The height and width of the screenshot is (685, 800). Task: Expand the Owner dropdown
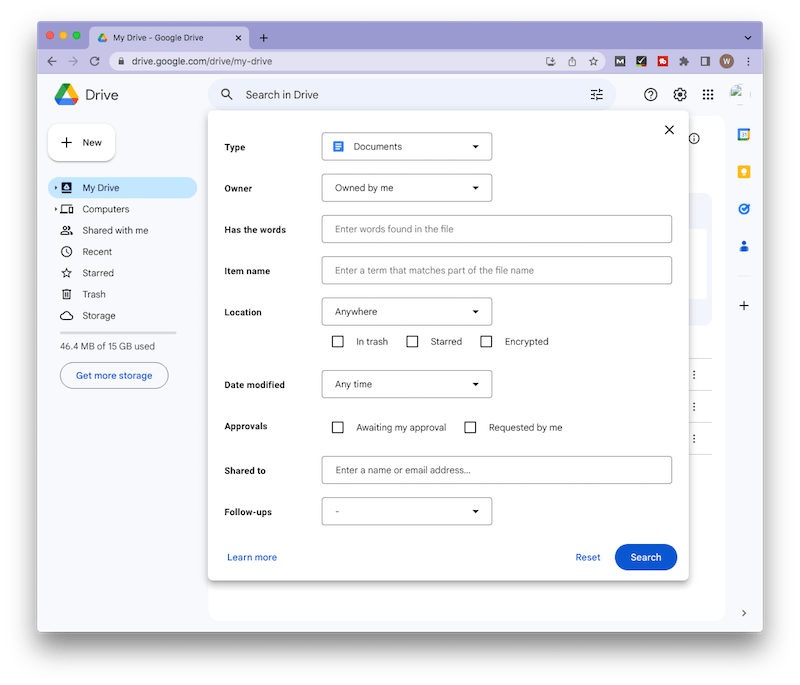pos(406,188)
